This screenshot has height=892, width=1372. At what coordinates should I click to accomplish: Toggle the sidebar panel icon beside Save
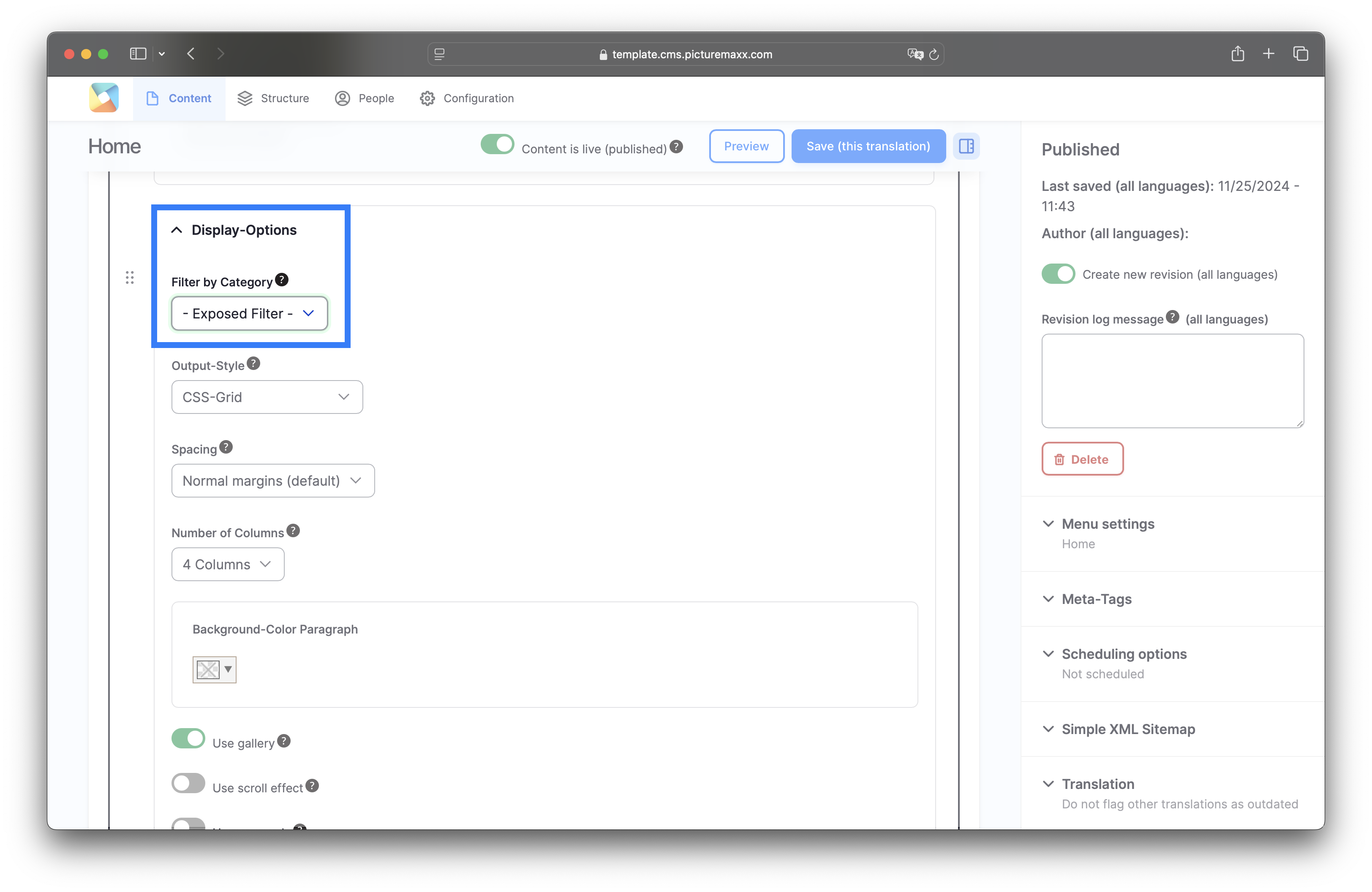(x=966, y=147)
